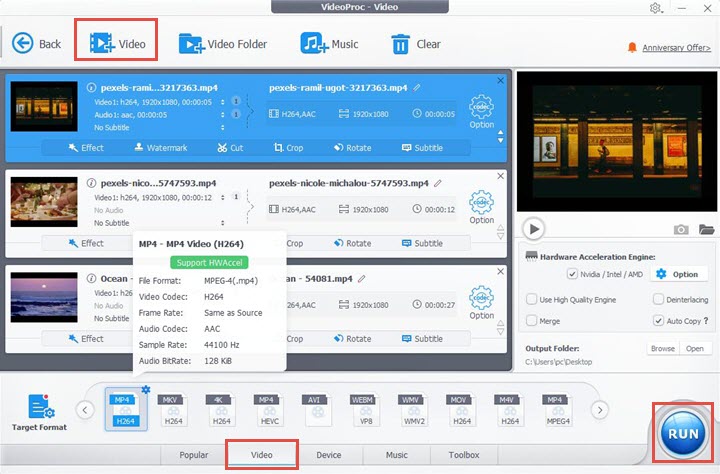Open hardware acceleration Option
This screenshot has width=720, height=474.
click(x=678, y=274)
